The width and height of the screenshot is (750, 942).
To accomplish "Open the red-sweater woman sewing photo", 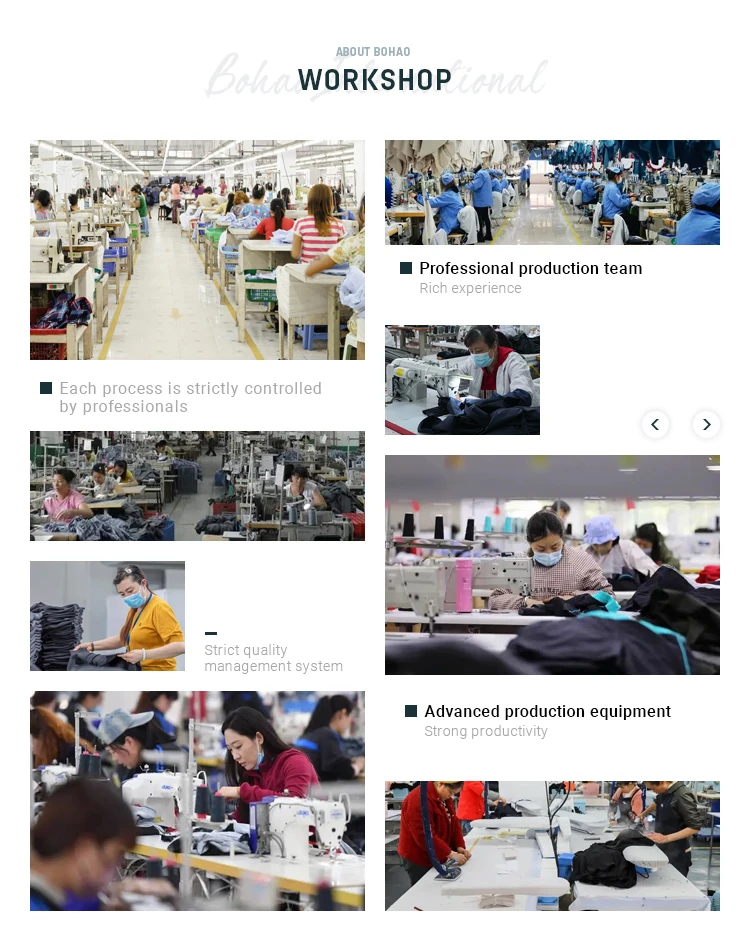I will [x=197, y=801].
